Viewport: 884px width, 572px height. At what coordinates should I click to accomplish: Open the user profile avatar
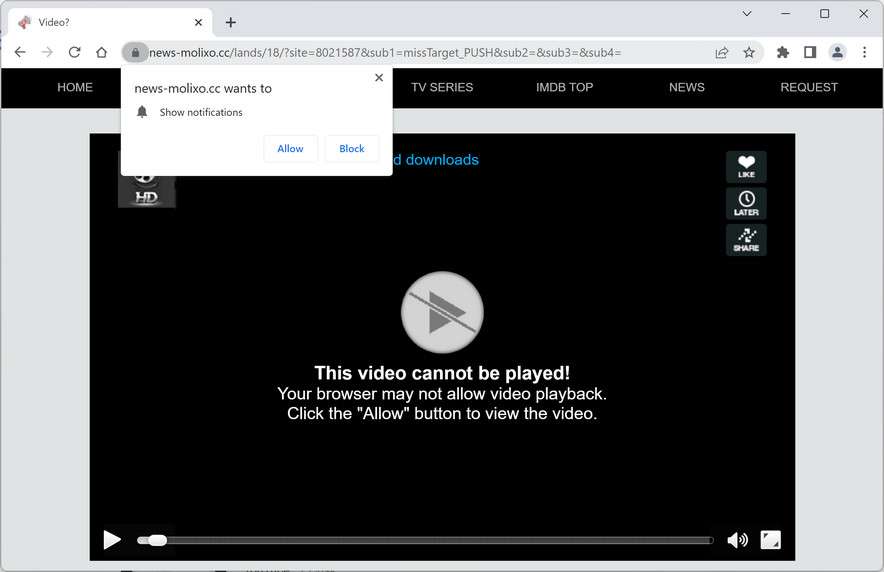(837, 52)
